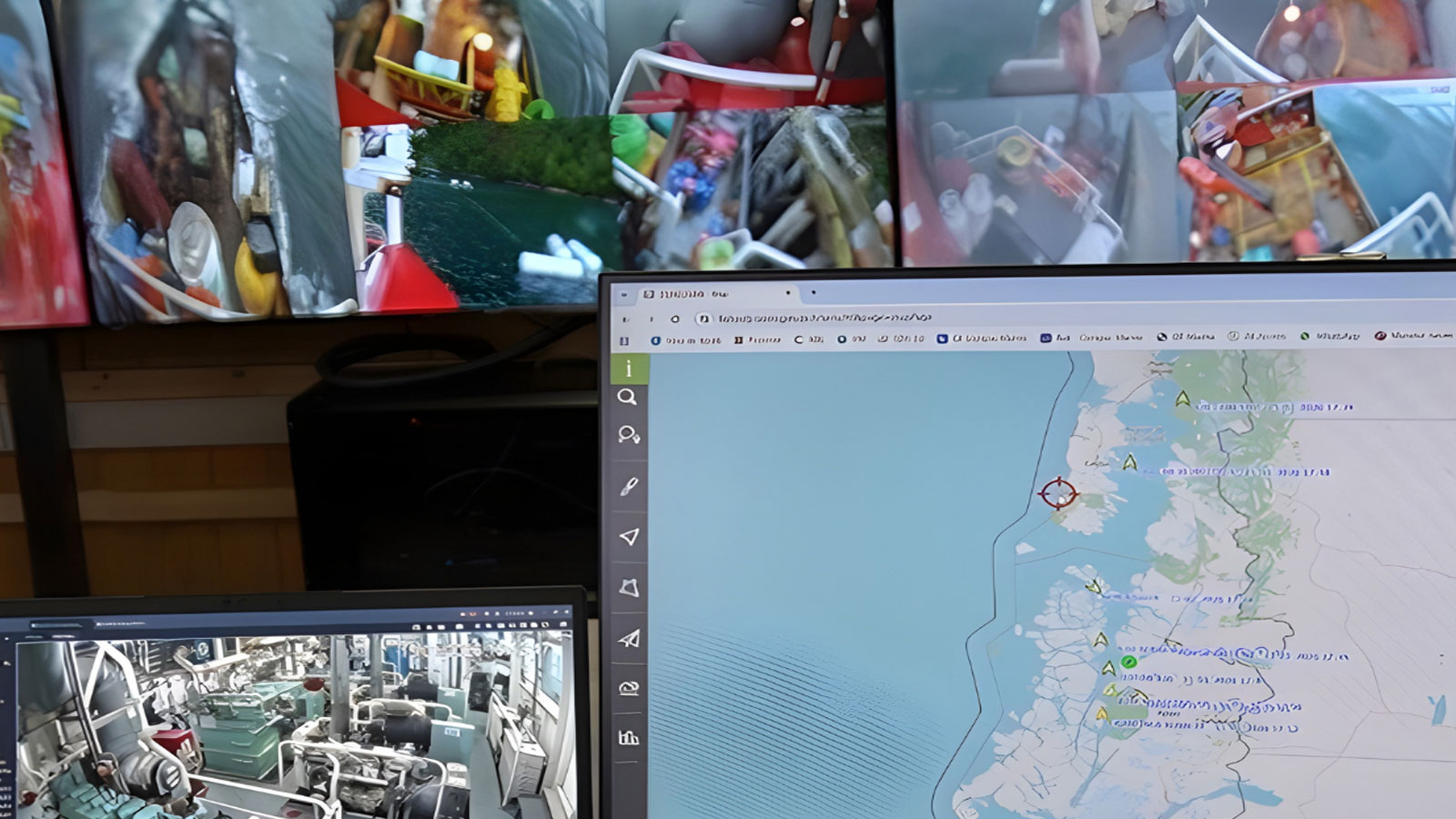Click the green circle vessel marker on map
Screen dimensions: 1456x819
coord(1128,662)
